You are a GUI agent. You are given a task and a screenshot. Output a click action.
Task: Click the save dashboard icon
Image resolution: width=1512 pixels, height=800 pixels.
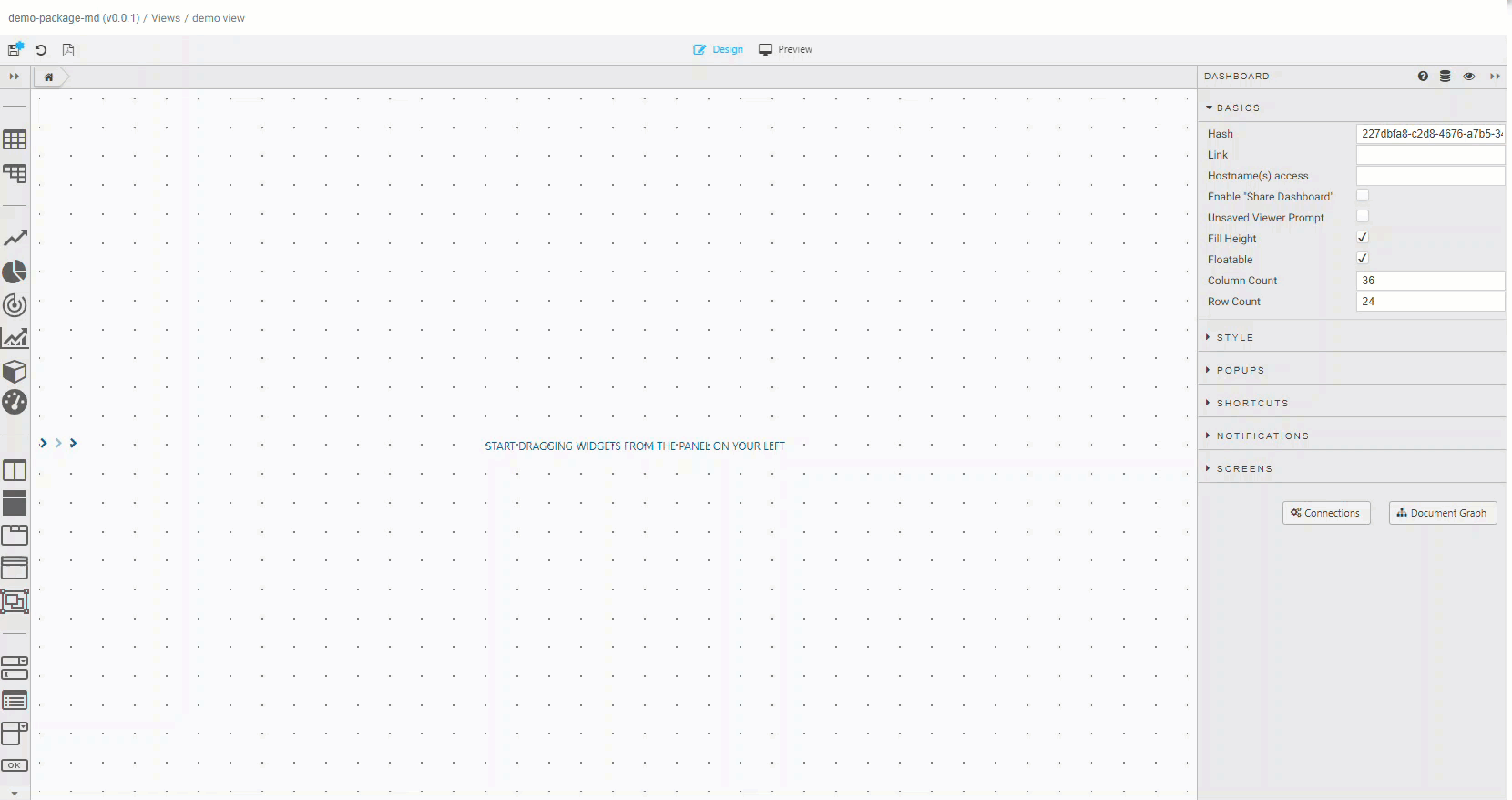(x=15, y=49)
